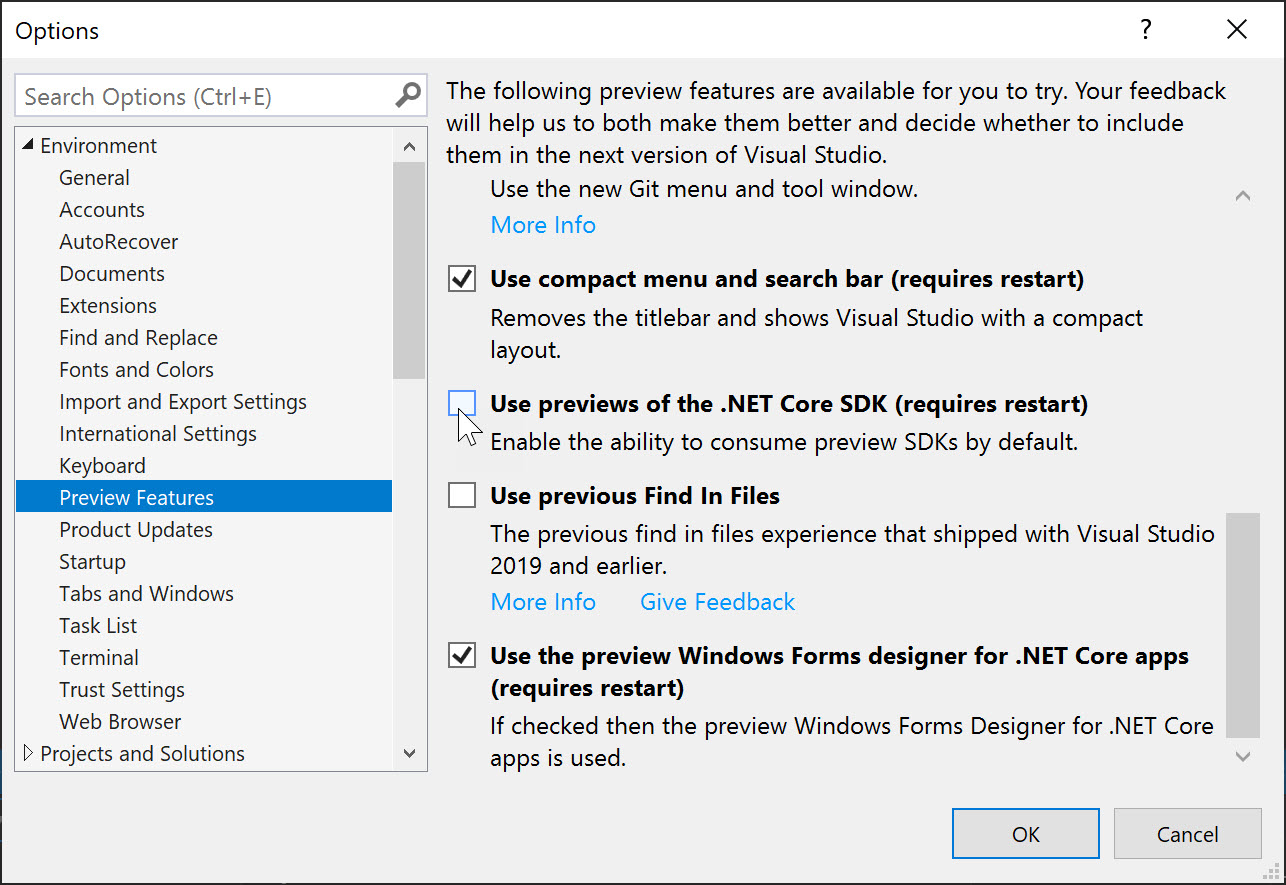Open the AutoRecover settings page
Screen dimensions: 1286x885
click(118, 242)
